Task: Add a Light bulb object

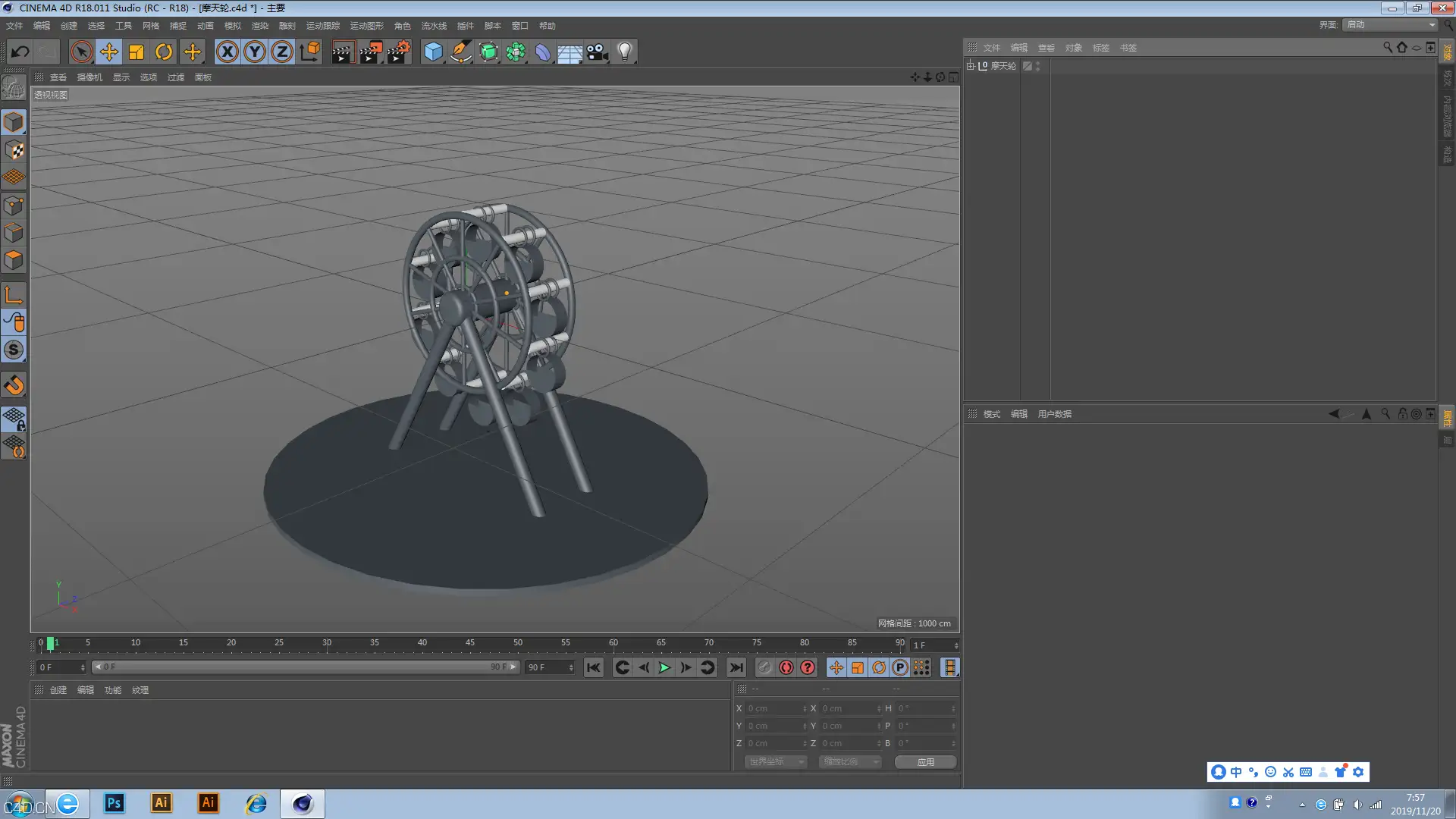Action: click(x=625, y=52)
